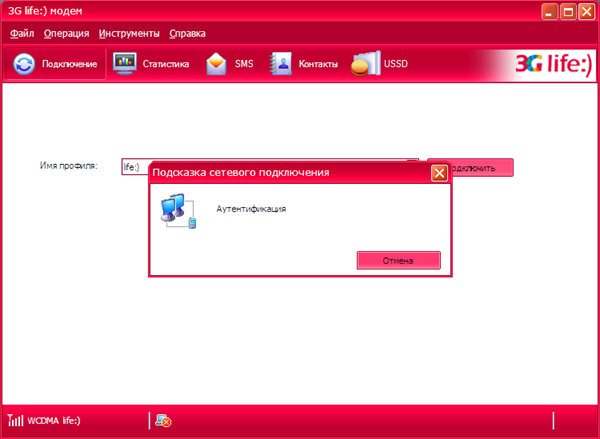
Task: Open the Справка help menu
Action: pos(187,33)
